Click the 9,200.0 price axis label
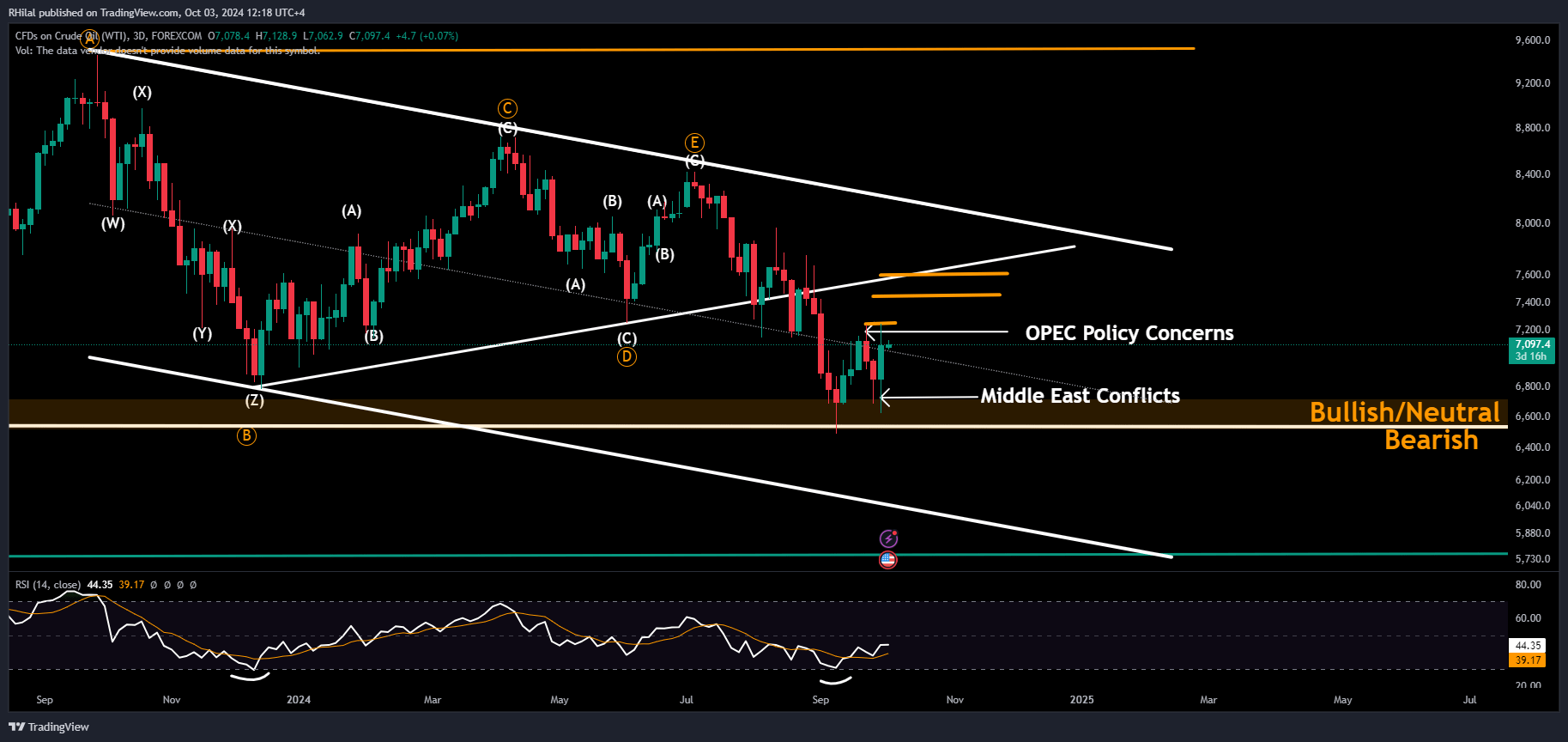Screen dimensions: 1568x742 1533,83
